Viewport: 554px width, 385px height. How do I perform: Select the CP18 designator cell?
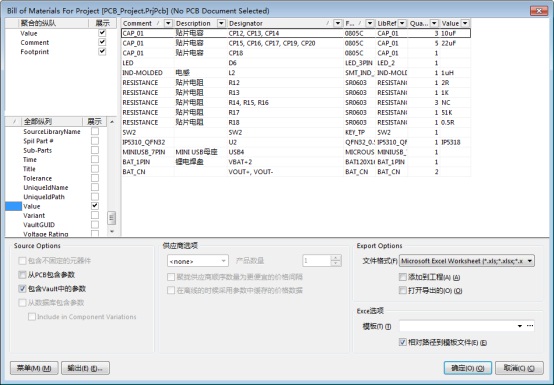pyautogui.click(x=285, y=53)
